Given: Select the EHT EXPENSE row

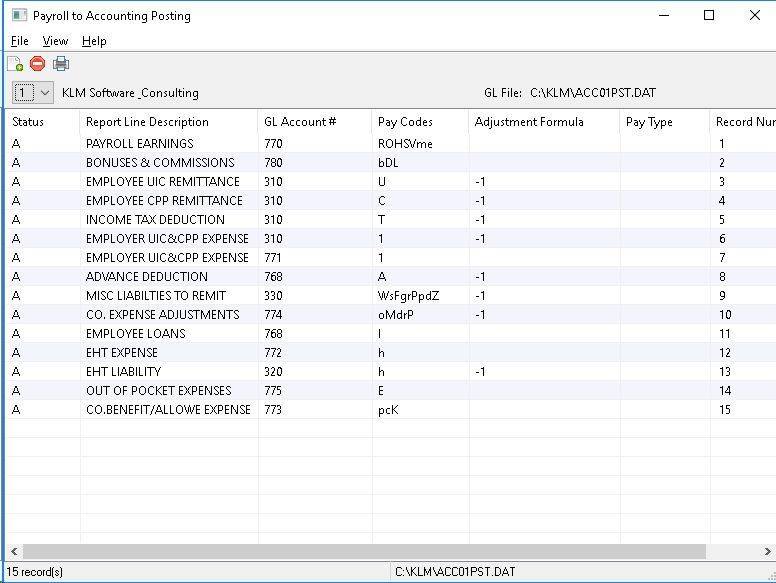Looking at the screenshot, I should coord(390,352).
